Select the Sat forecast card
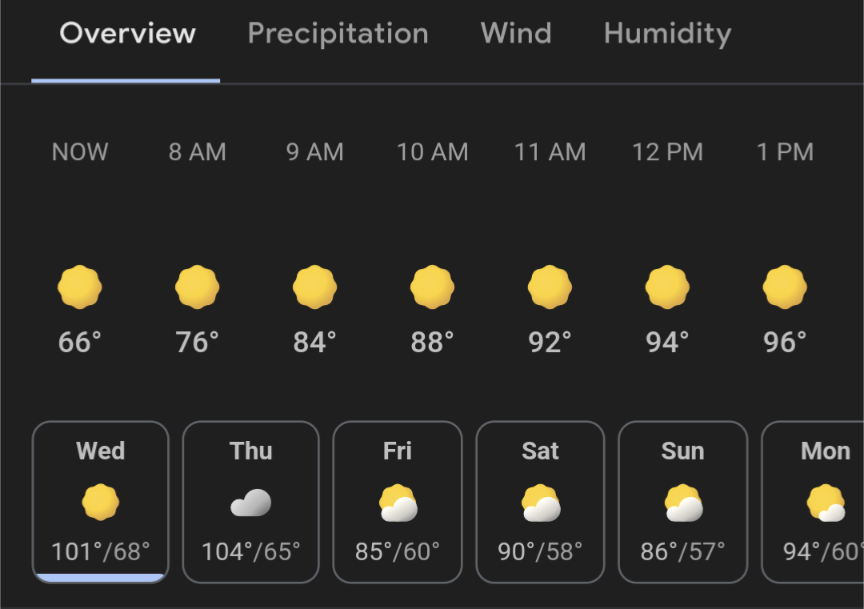The height and width of the screenshot is (609, 864). [540, 502]
